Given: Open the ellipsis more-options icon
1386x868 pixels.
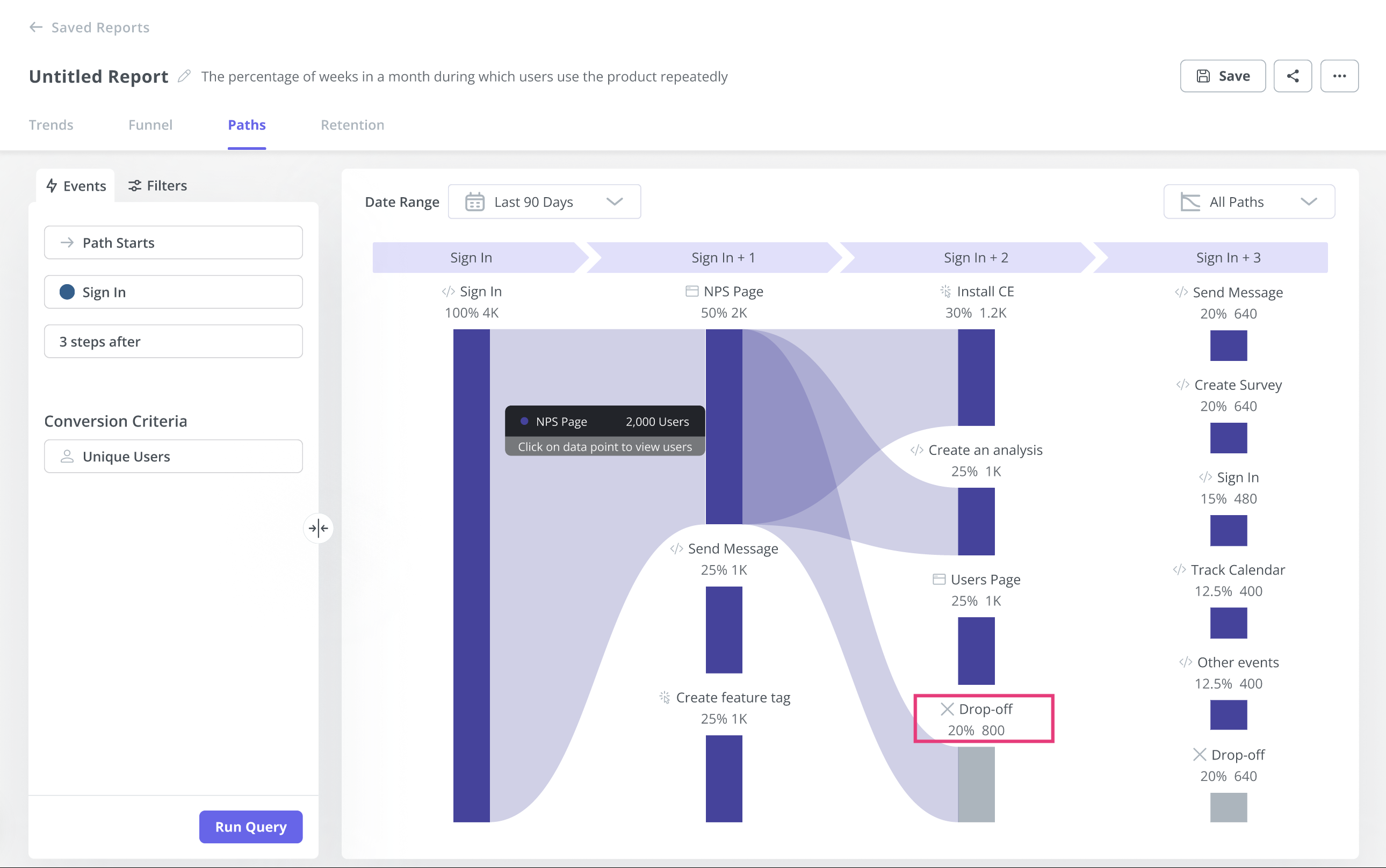Looking at the screenshot, I should coord(1340,75).
